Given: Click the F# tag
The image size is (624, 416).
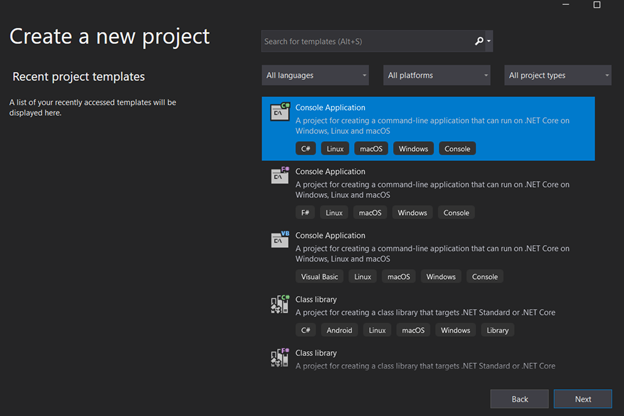Looking at the screenshot, I should point(305,213).
